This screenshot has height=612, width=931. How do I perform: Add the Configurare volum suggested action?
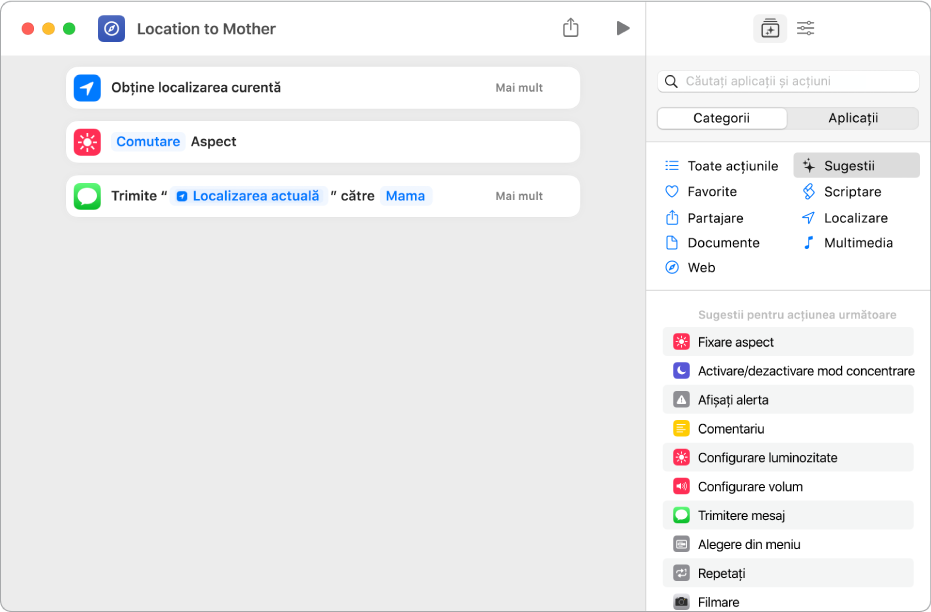pyautogui.click(x=750, y=487)
